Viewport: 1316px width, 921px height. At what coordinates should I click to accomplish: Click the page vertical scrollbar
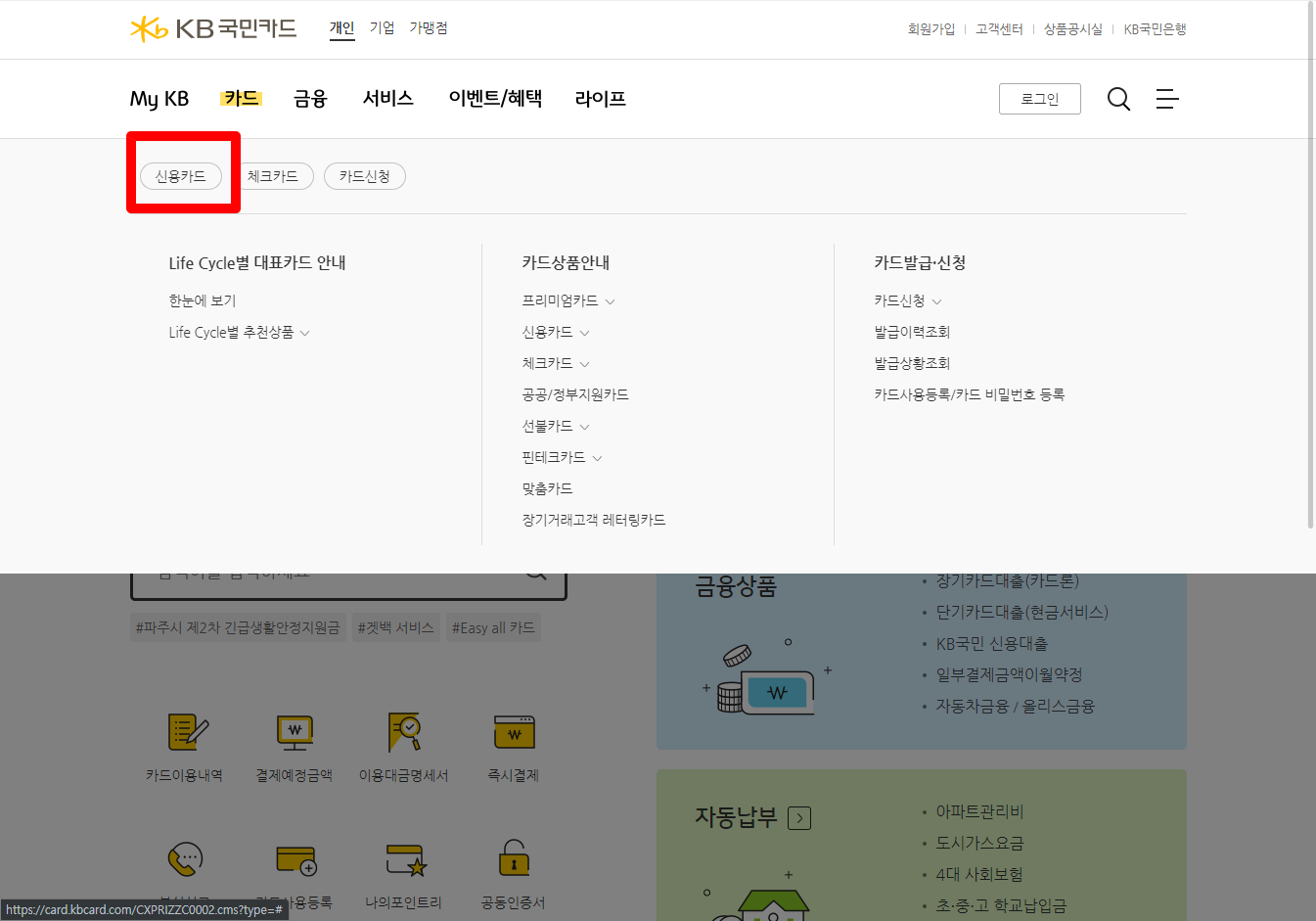1311,264
